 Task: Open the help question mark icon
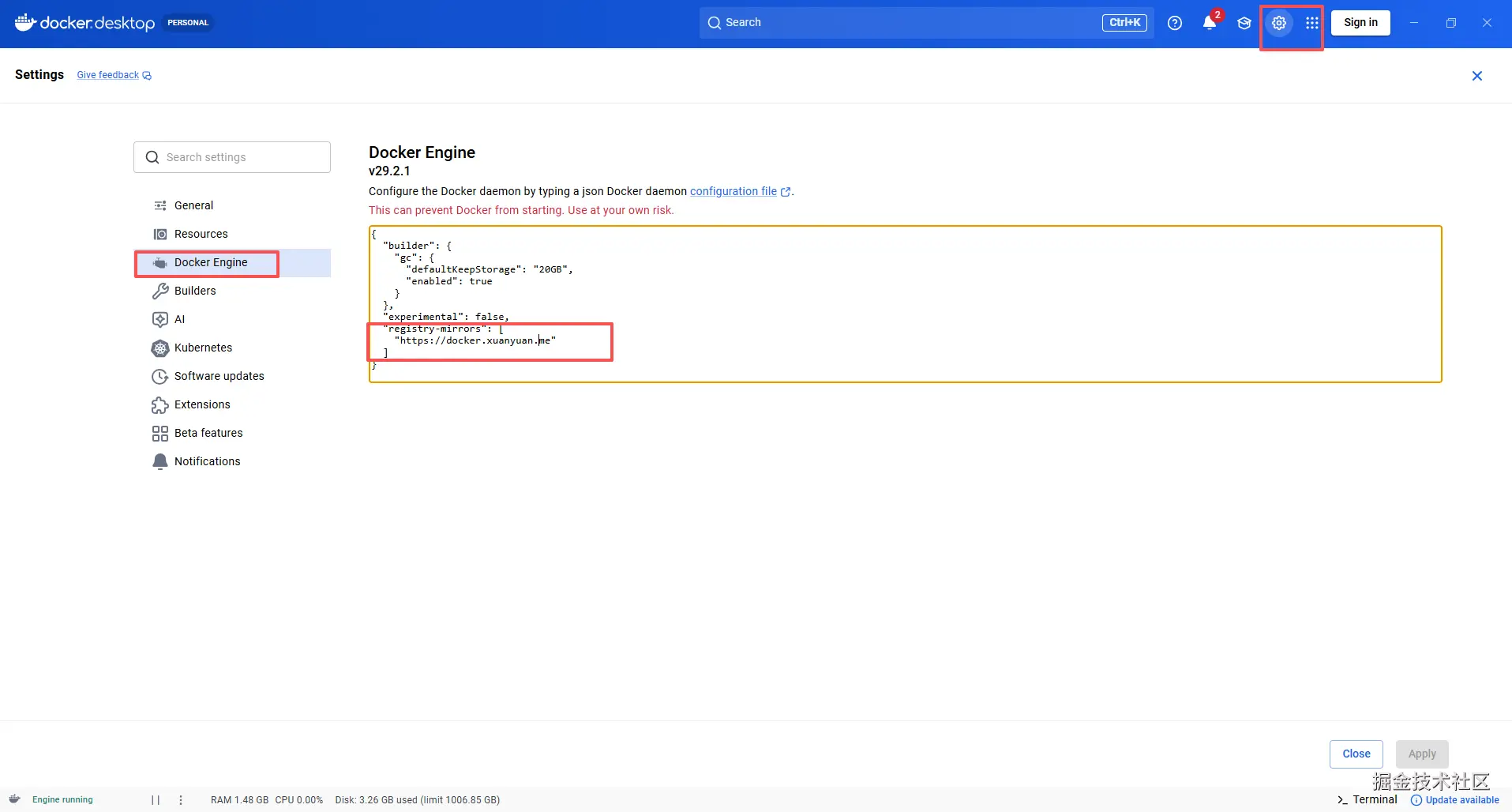pos(1175,23)
